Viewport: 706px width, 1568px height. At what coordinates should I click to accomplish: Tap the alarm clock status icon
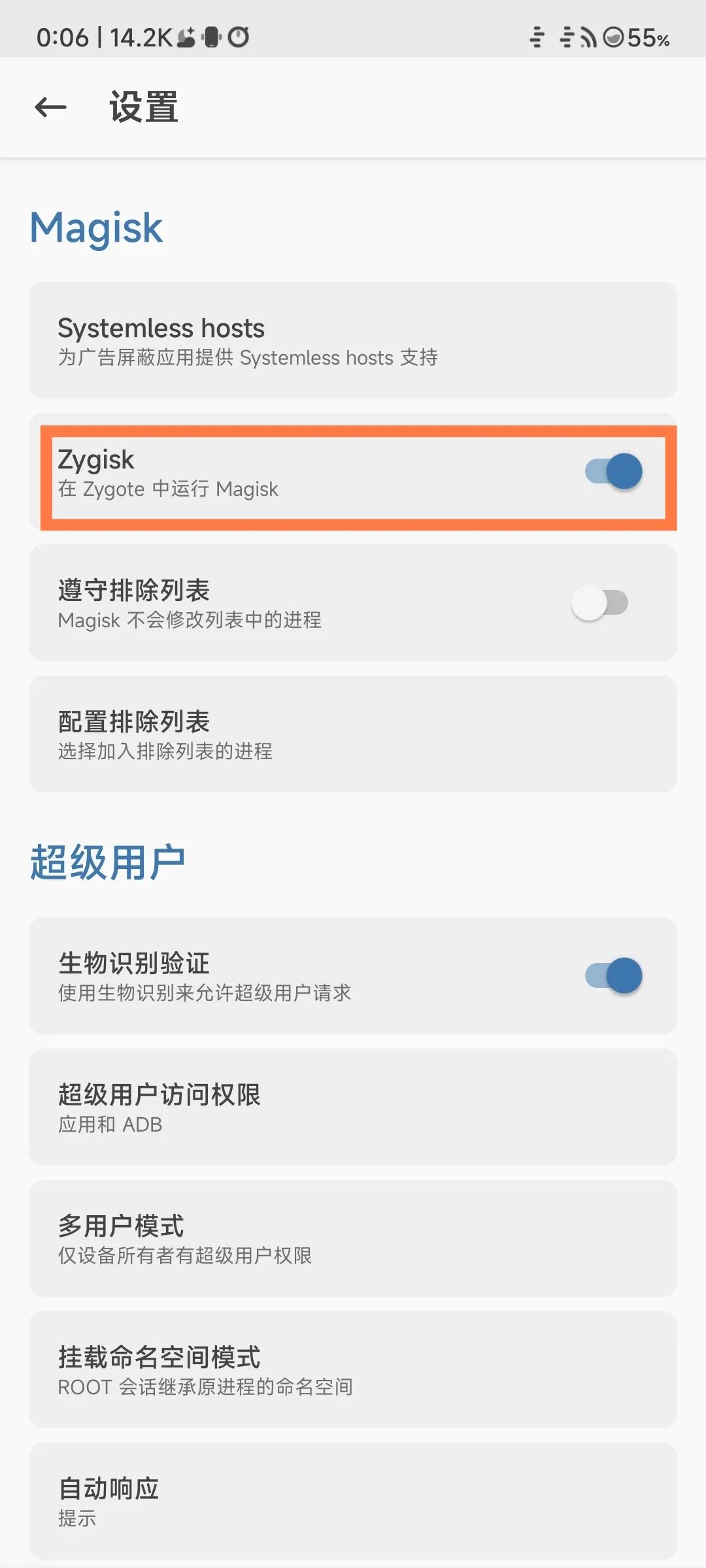tap(239, 37)
